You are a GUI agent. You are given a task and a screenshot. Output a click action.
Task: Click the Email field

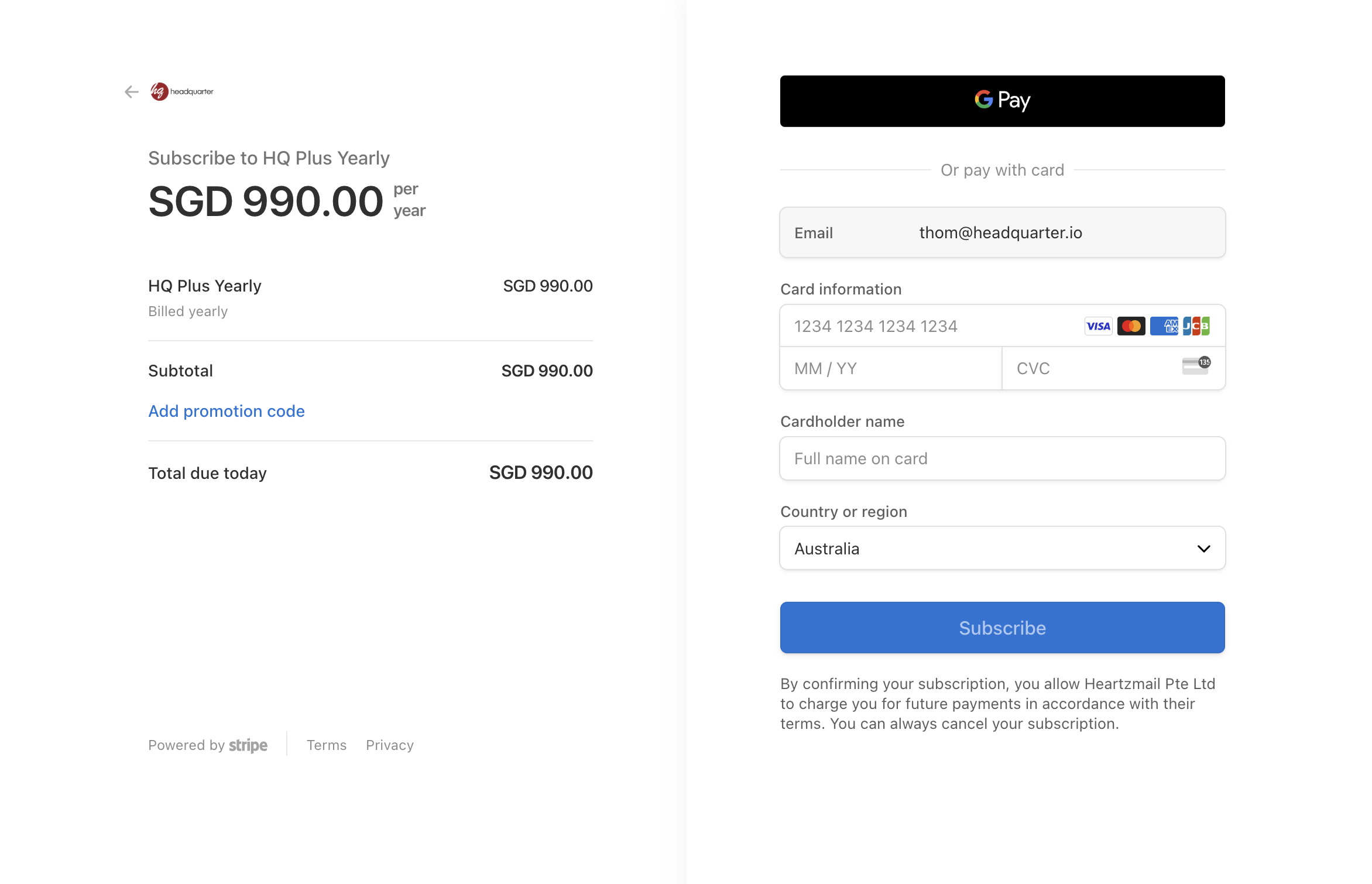point(1002,232)
